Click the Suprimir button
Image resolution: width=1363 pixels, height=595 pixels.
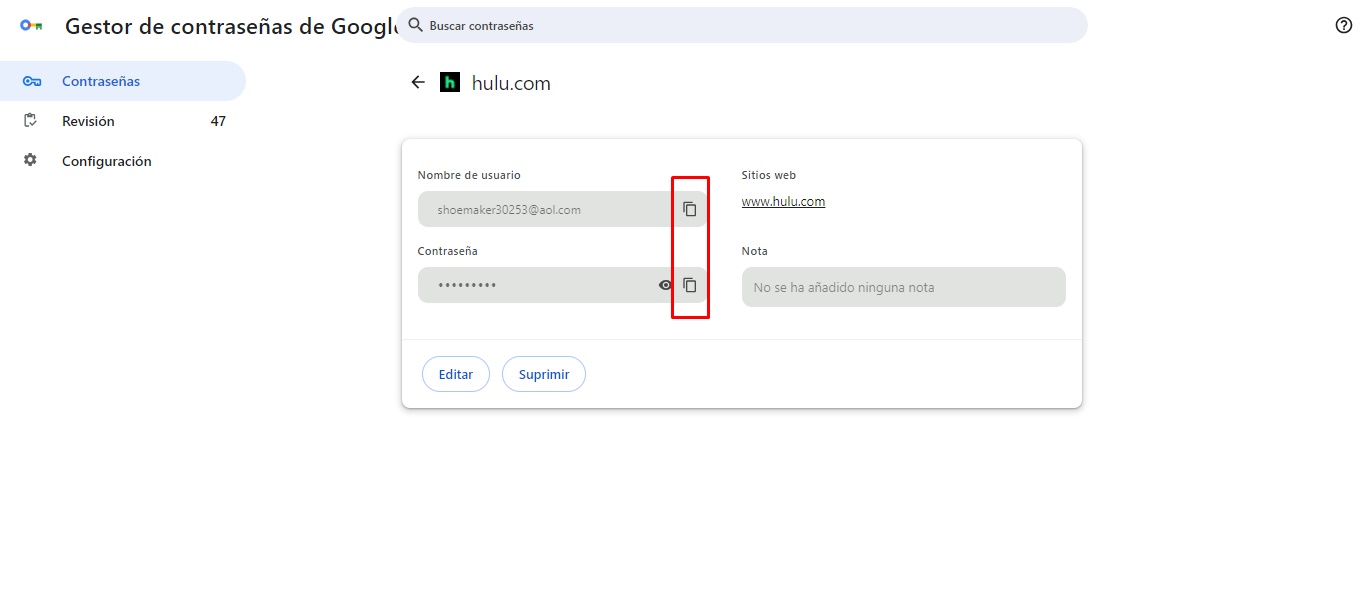pyautogui.click(x=544, y=374)
